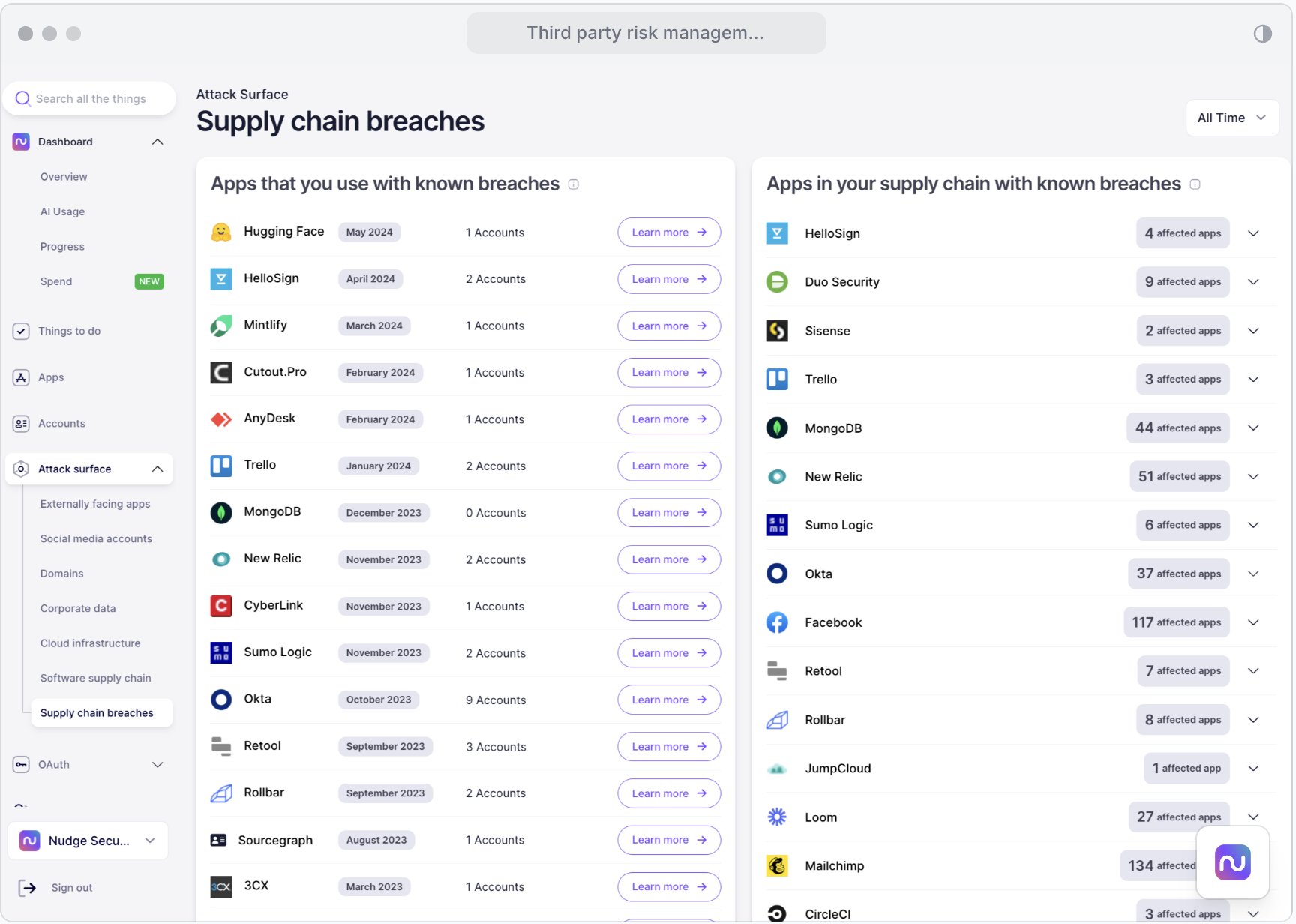Image resolution: width=1296 pixels, height=924 pixels.
Task: Click the JumpCloud logo
Action: (777, 769)
